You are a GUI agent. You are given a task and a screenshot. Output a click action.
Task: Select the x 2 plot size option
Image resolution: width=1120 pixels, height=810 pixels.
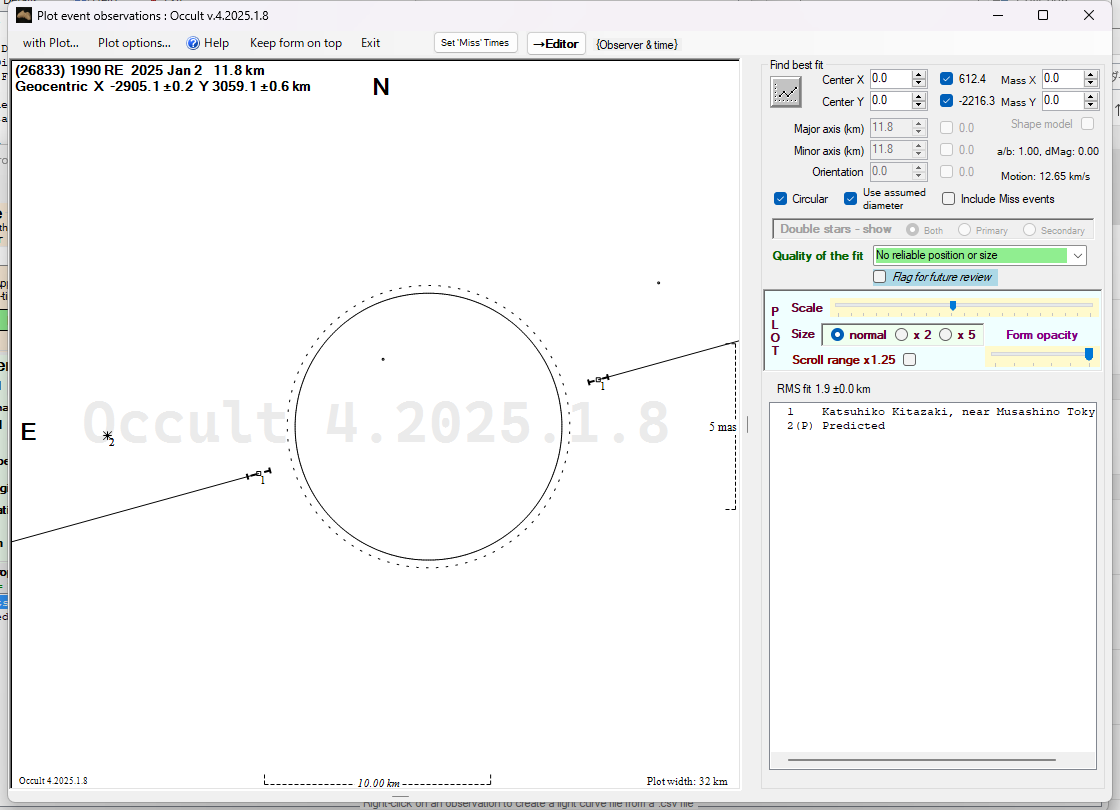click(902, 335)
